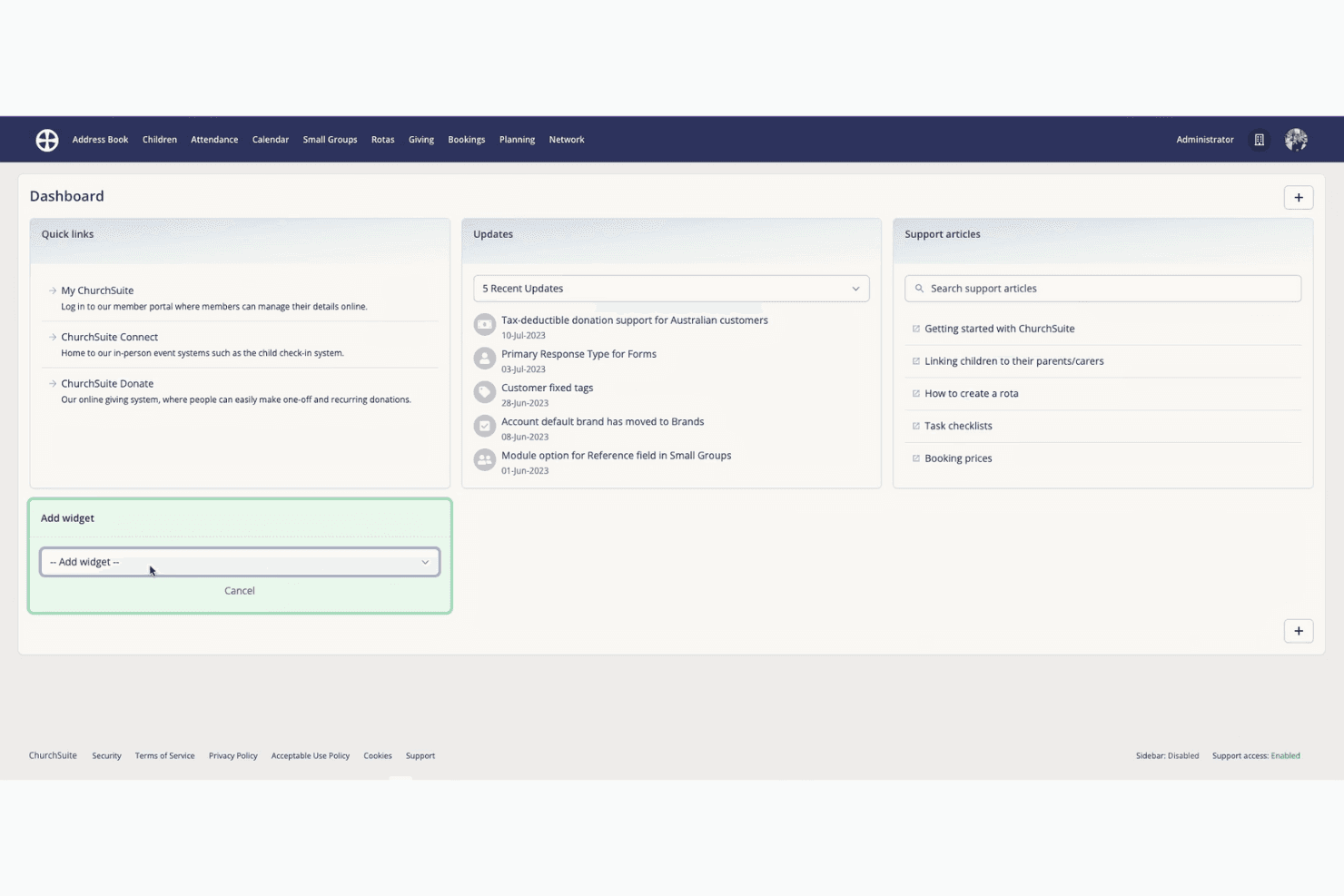Click tag icon beside Customer fixed tags
The width and height of the screenshot is (1344, 896).
485,392
